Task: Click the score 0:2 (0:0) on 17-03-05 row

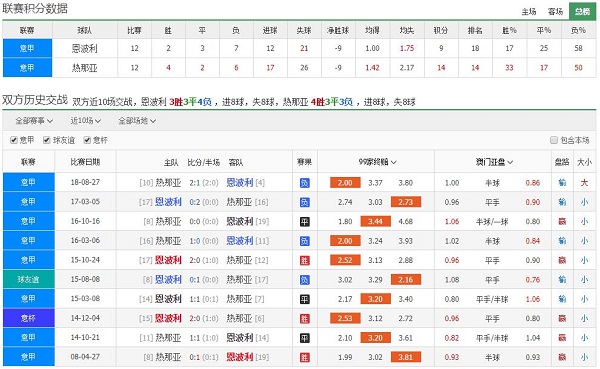Action: [204, 202]
